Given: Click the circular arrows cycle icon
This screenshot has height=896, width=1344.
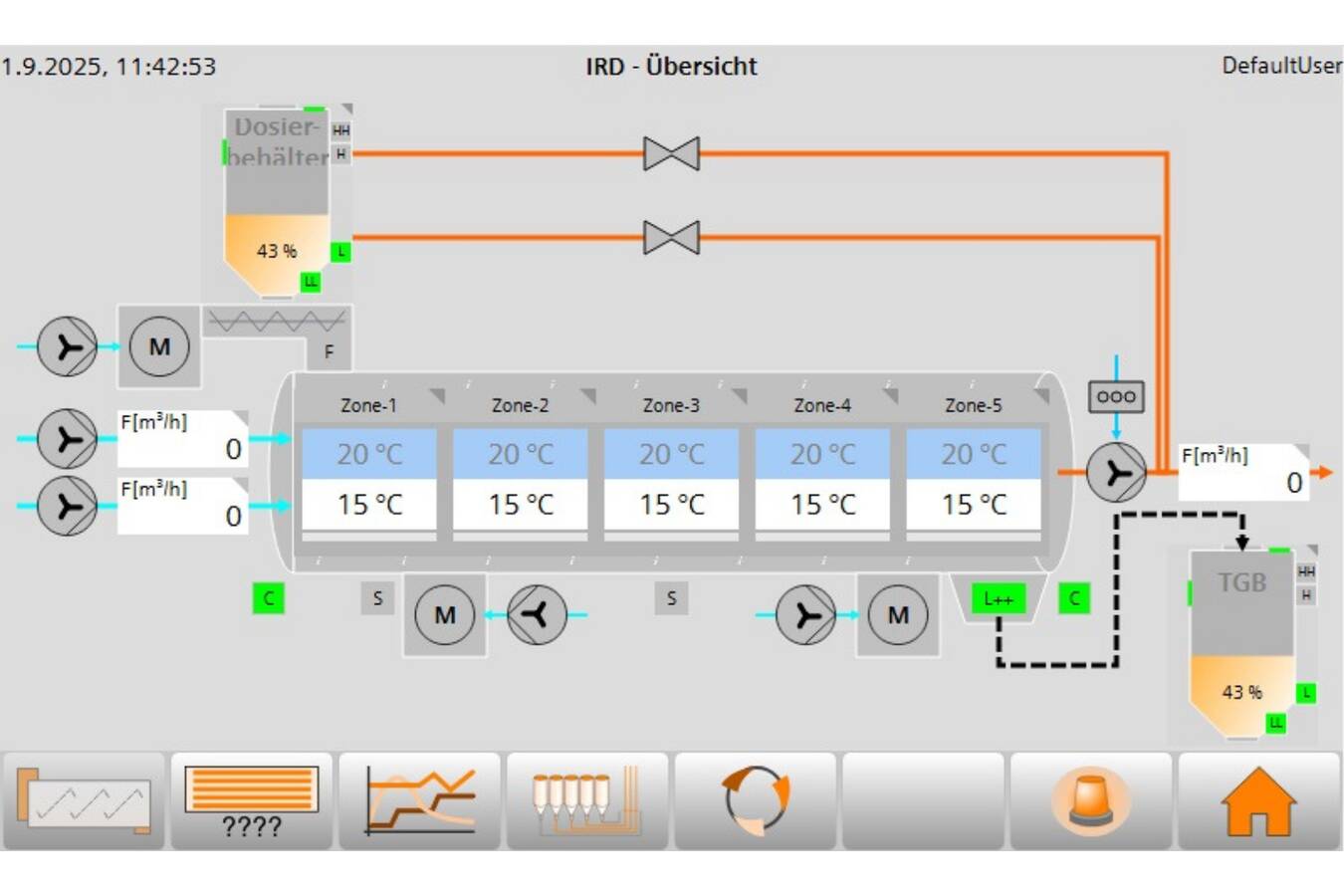Looking at the screenshot, I should click(x=756, y=801).
